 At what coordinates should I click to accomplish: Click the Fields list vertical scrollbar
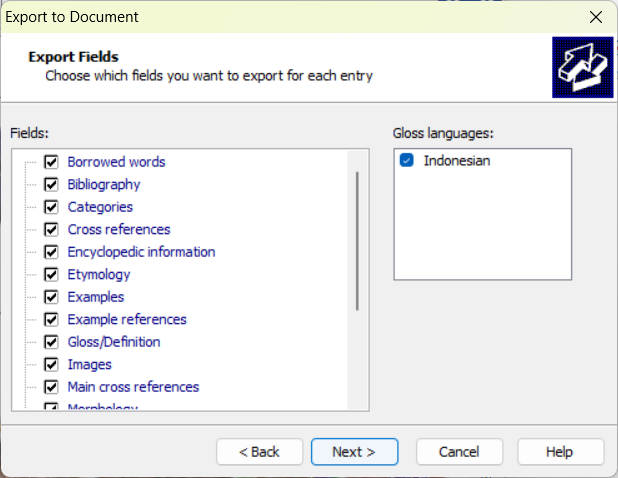pyautogui.click(x=357, y=240)
